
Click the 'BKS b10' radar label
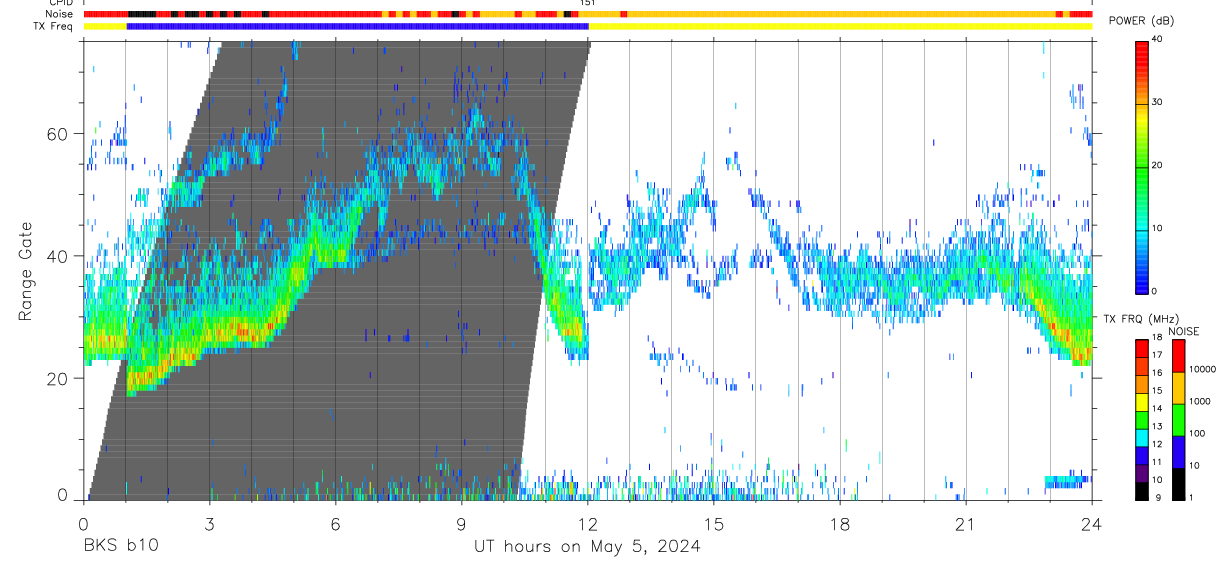point(120,547)
